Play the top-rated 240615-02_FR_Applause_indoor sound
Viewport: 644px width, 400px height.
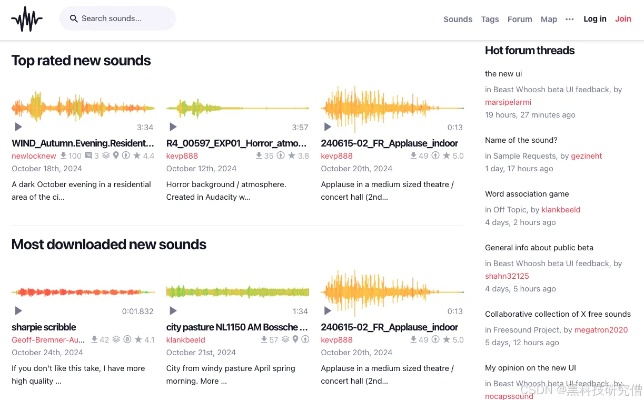327,127
